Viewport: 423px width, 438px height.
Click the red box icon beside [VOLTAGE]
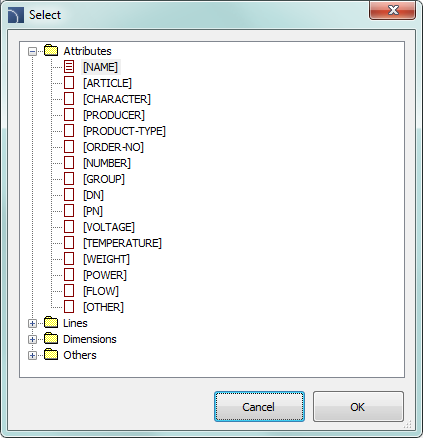point(69,227)
